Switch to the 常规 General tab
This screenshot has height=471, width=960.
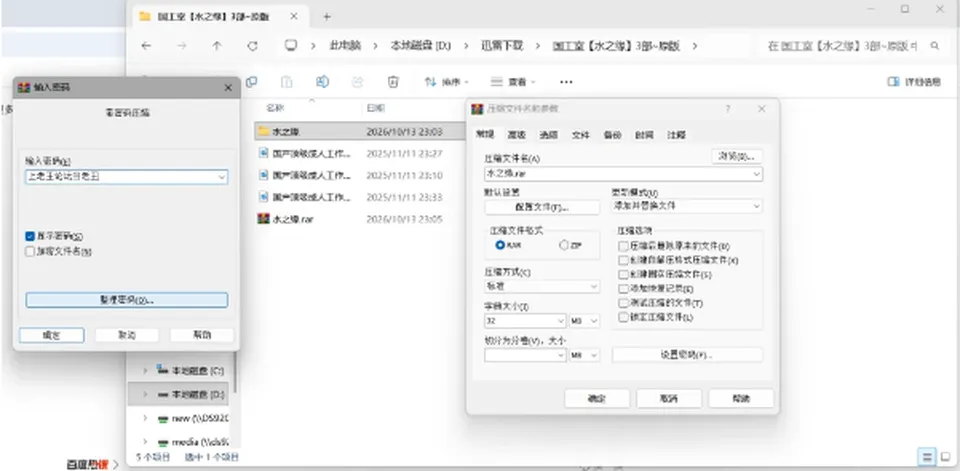coord(485,135)
